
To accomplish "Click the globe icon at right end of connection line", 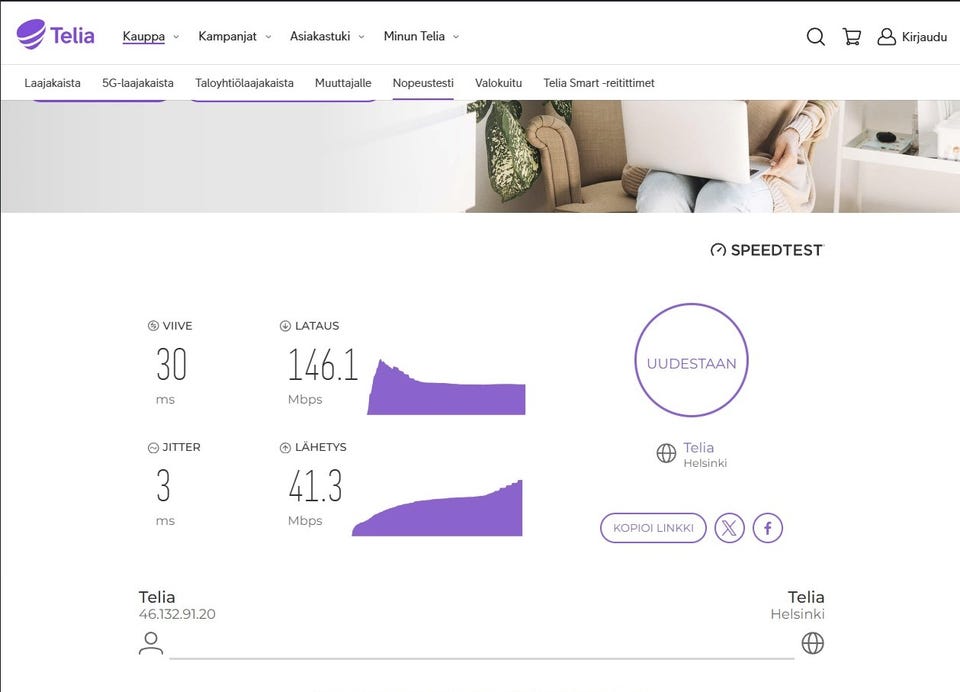I will 812,643.
